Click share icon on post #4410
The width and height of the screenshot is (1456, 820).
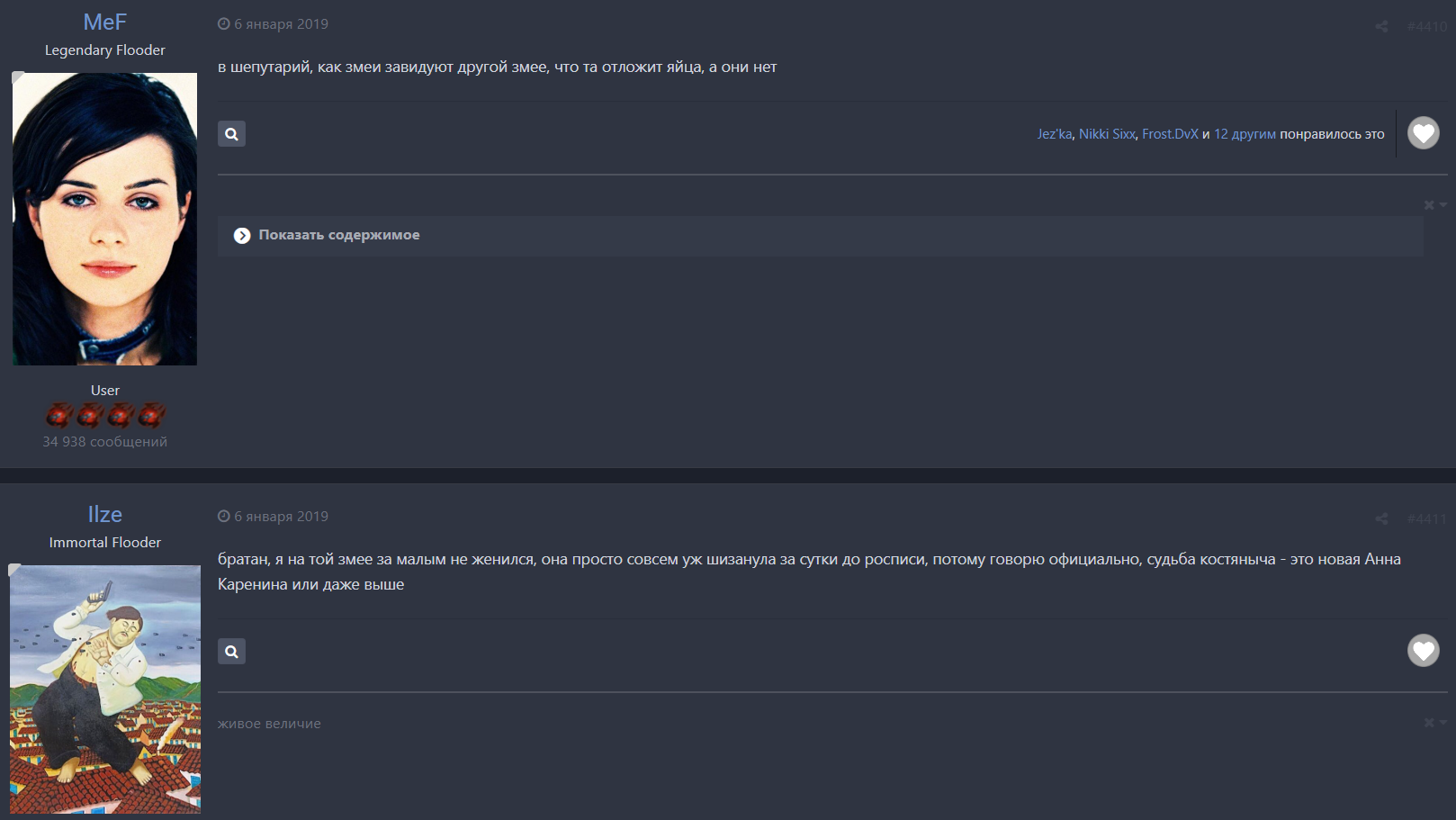pyautogui.click(x=1381, y=26)
